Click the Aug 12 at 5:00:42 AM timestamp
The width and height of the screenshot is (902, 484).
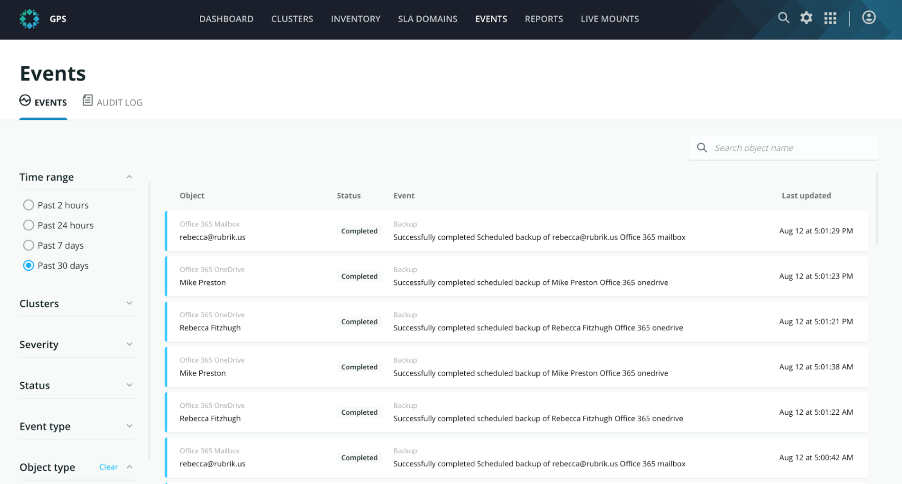816,458
